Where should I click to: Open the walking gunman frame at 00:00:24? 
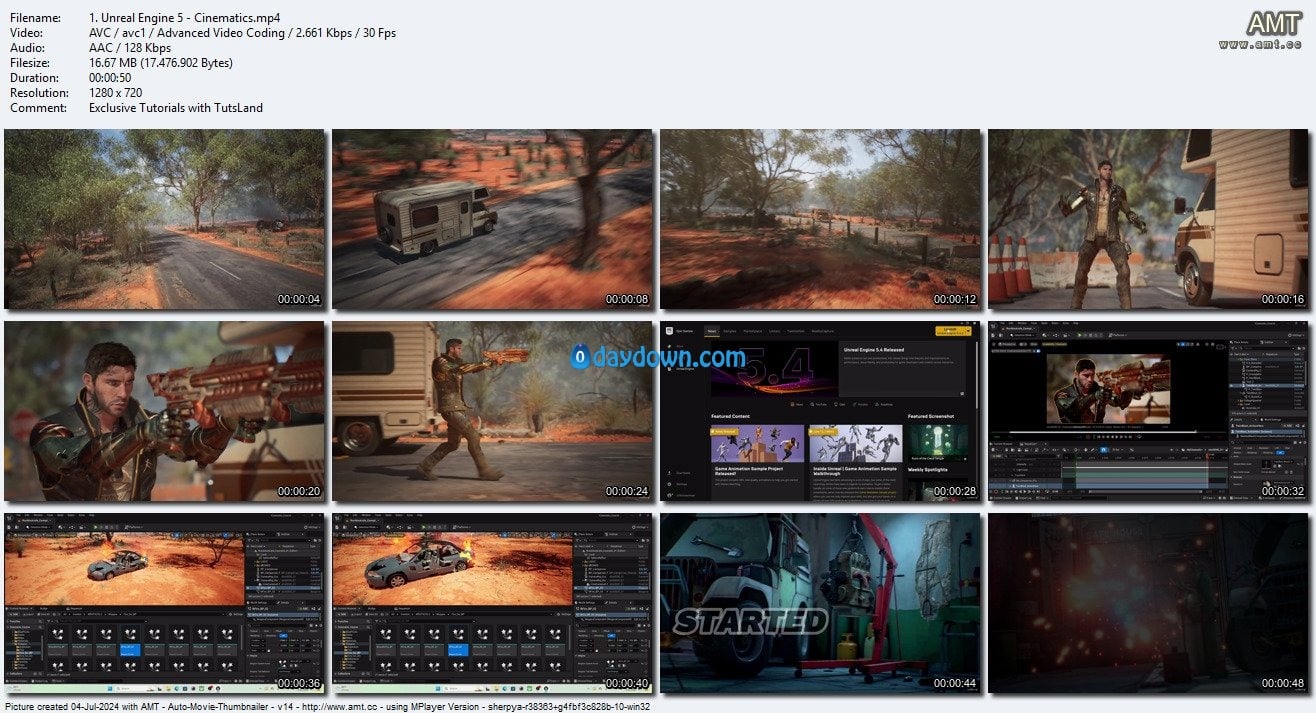493,411
